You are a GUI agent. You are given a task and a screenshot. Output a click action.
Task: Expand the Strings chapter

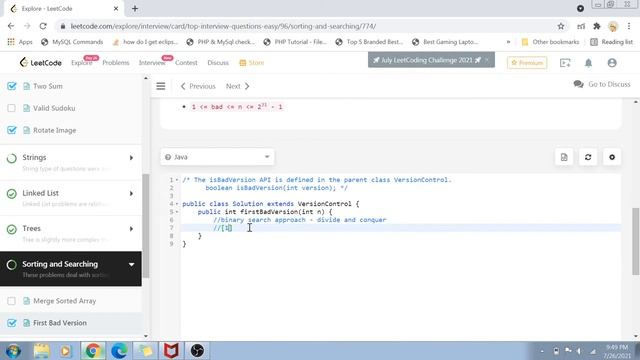coord(131,158)
